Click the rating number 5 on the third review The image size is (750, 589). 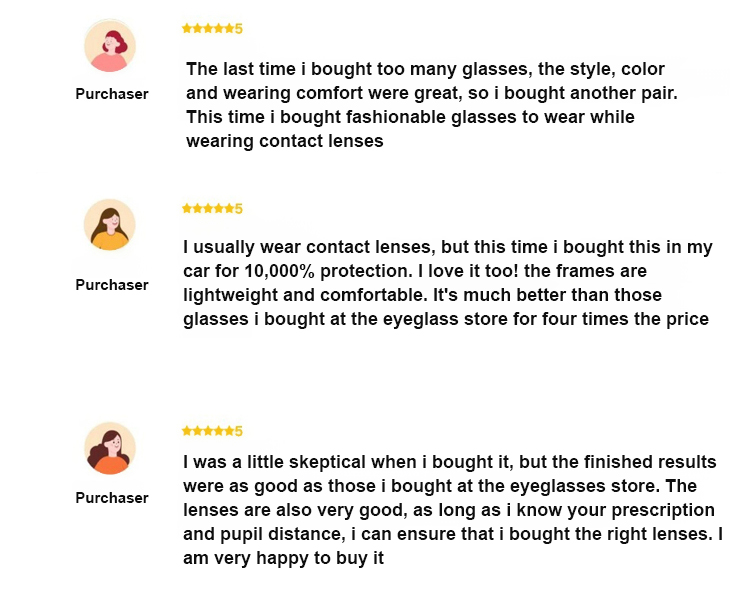pos(239,431)
